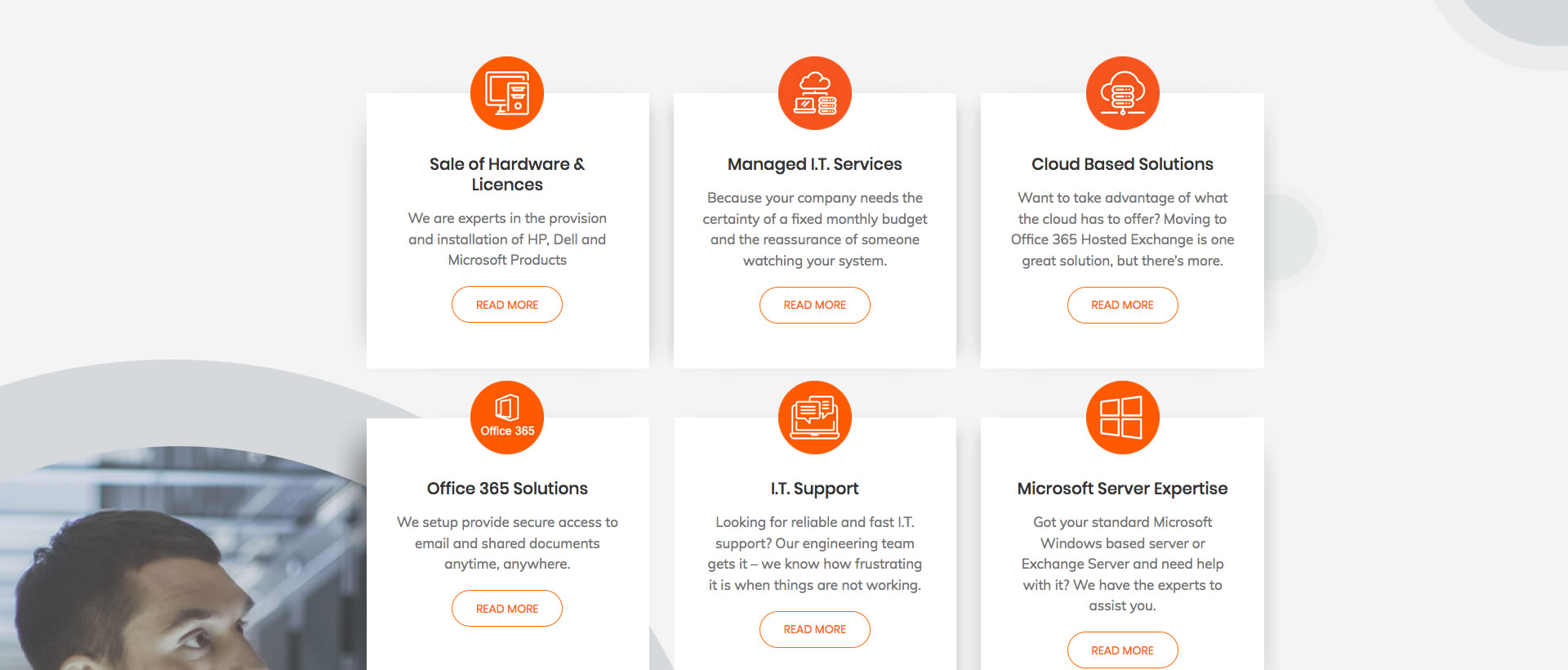Viewport: 1568px width, 670px height.
Task: Click the Managed I.T. Services cloud server icon
Action: pyautogui.click(x=815, y=93)
